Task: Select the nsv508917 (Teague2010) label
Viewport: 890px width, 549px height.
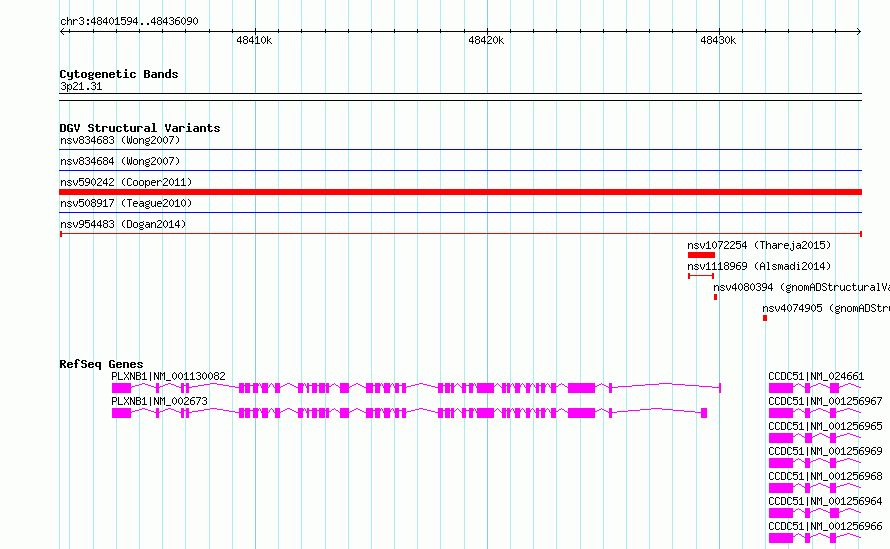Action: [126, 203]
